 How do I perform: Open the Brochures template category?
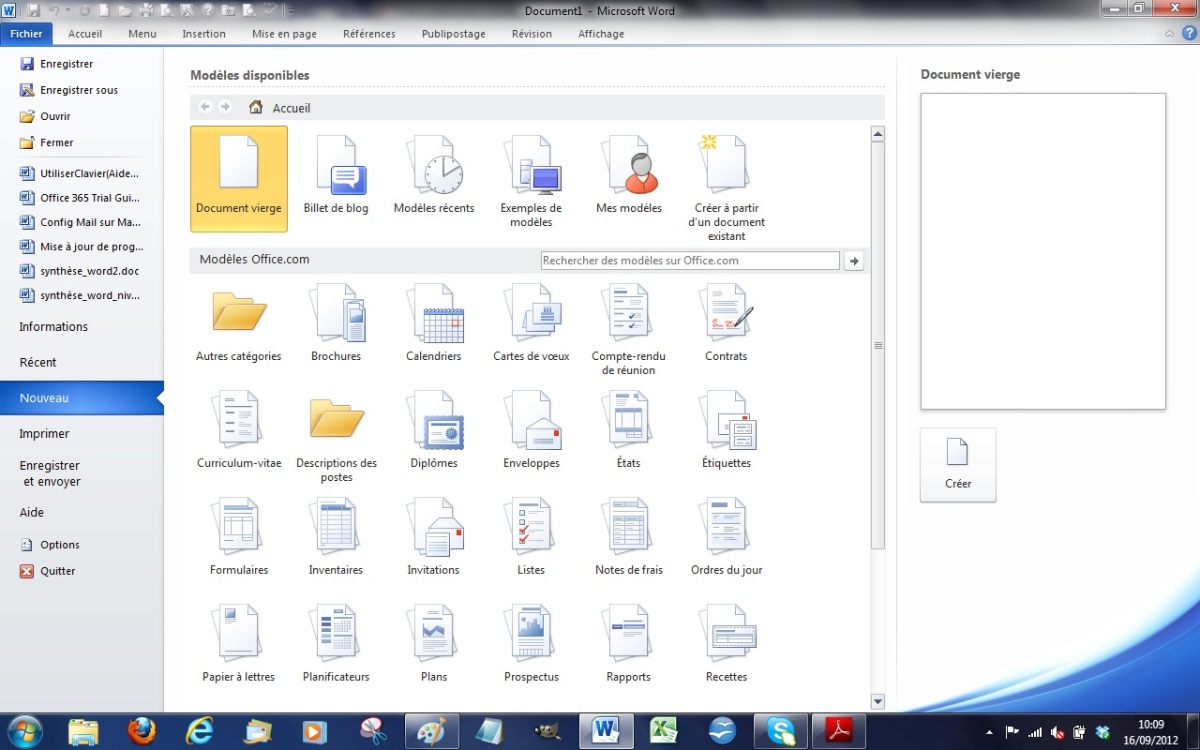(336, 323)
